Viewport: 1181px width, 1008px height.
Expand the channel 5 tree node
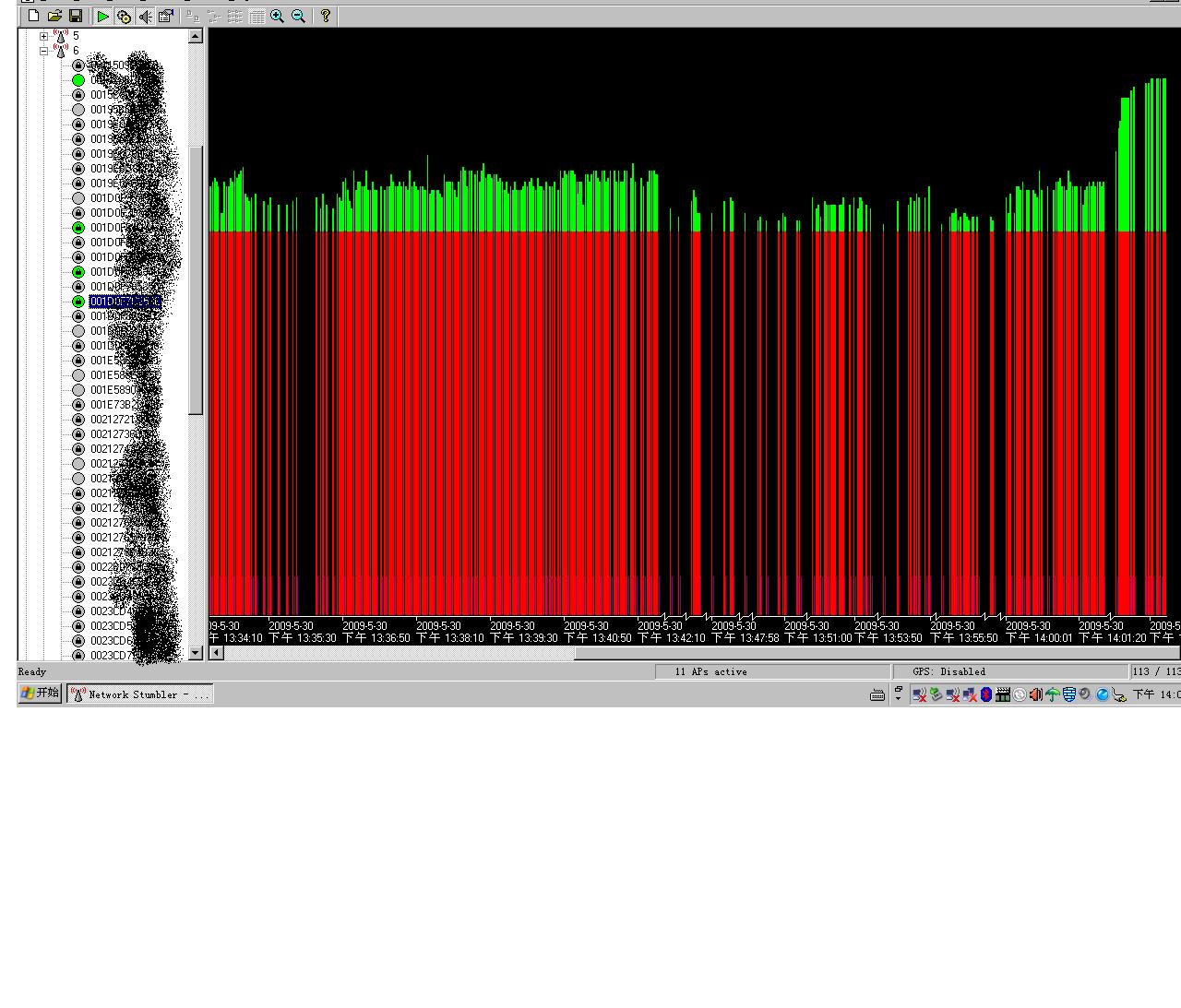43,36
